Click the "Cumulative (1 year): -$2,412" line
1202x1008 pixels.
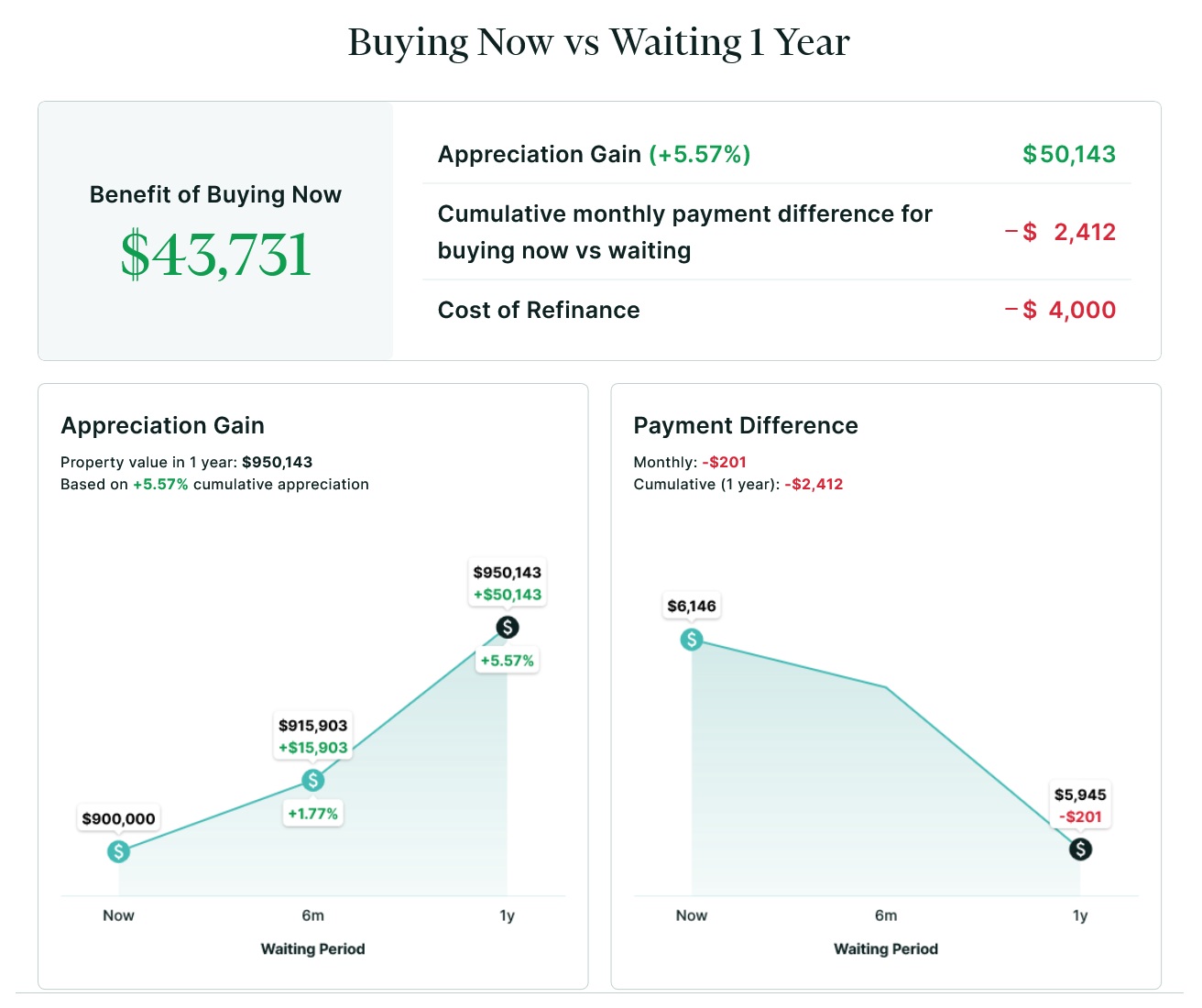click(738, 484)
